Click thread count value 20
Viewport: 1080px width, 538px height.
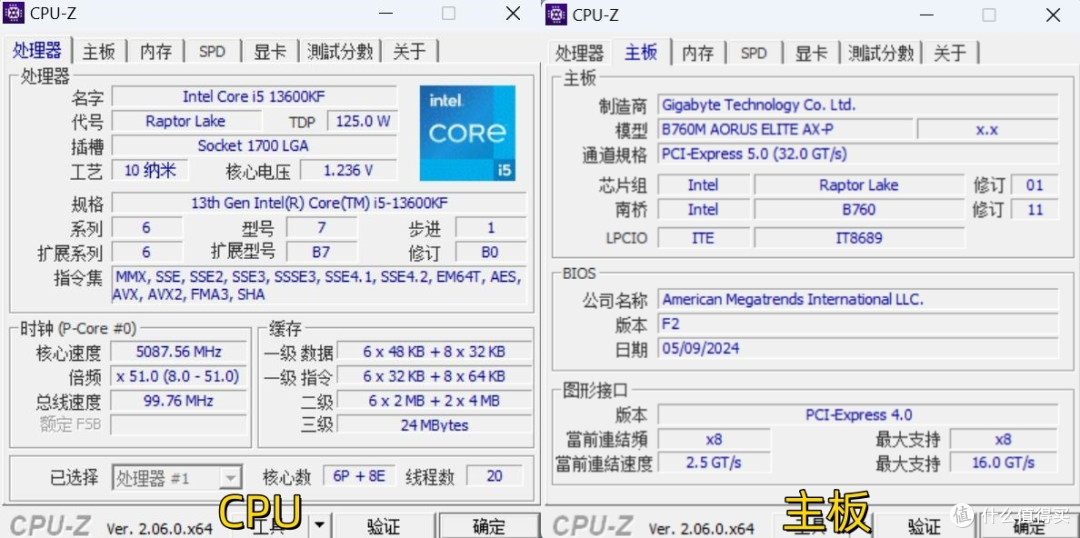[495, 476]
